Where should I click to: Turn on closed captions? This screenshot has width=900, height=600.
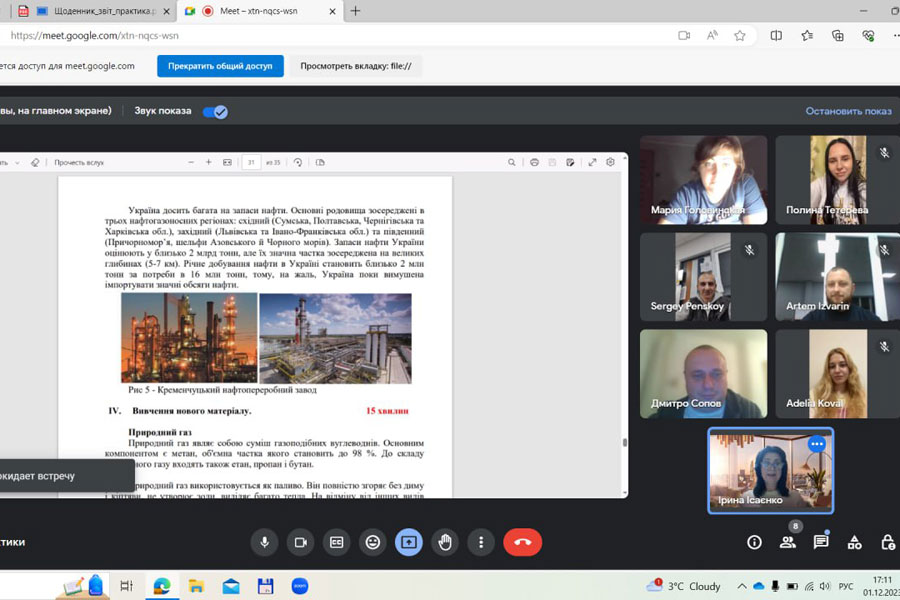click(x=337, y=542)
